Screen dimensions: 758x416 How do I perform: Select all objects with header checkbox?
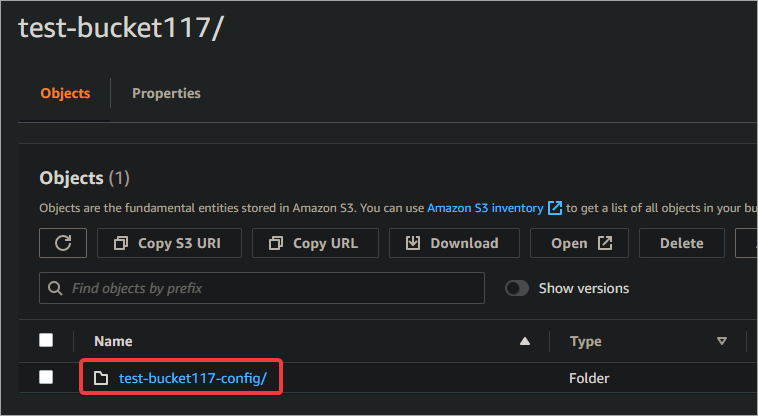(46, 340)
